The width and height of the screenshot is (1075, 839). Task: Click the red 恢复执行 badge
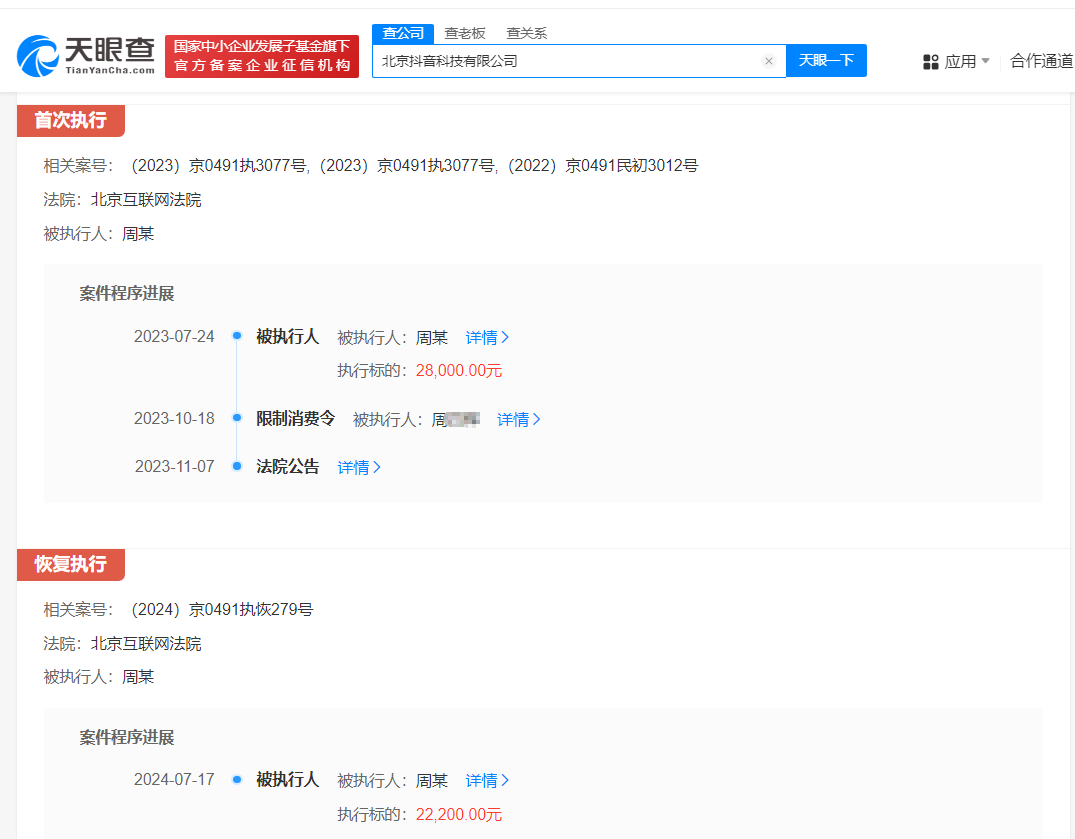tap(71, 565)
